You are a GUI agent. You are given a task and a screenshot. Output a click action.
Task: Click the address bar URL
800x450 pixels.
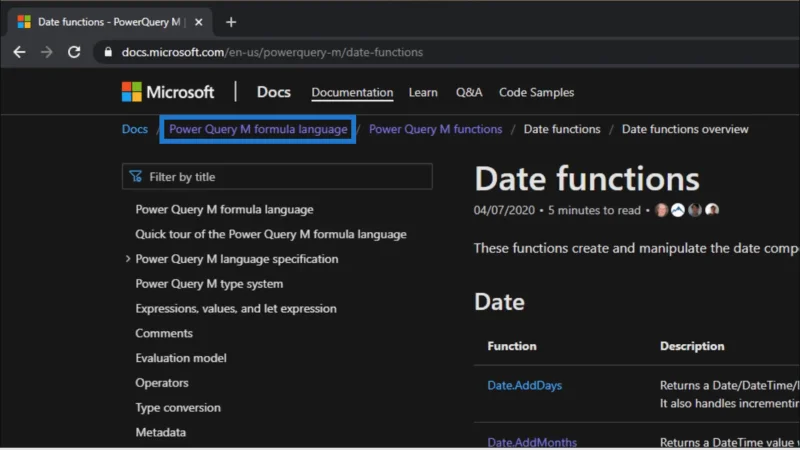click(272, 52)
